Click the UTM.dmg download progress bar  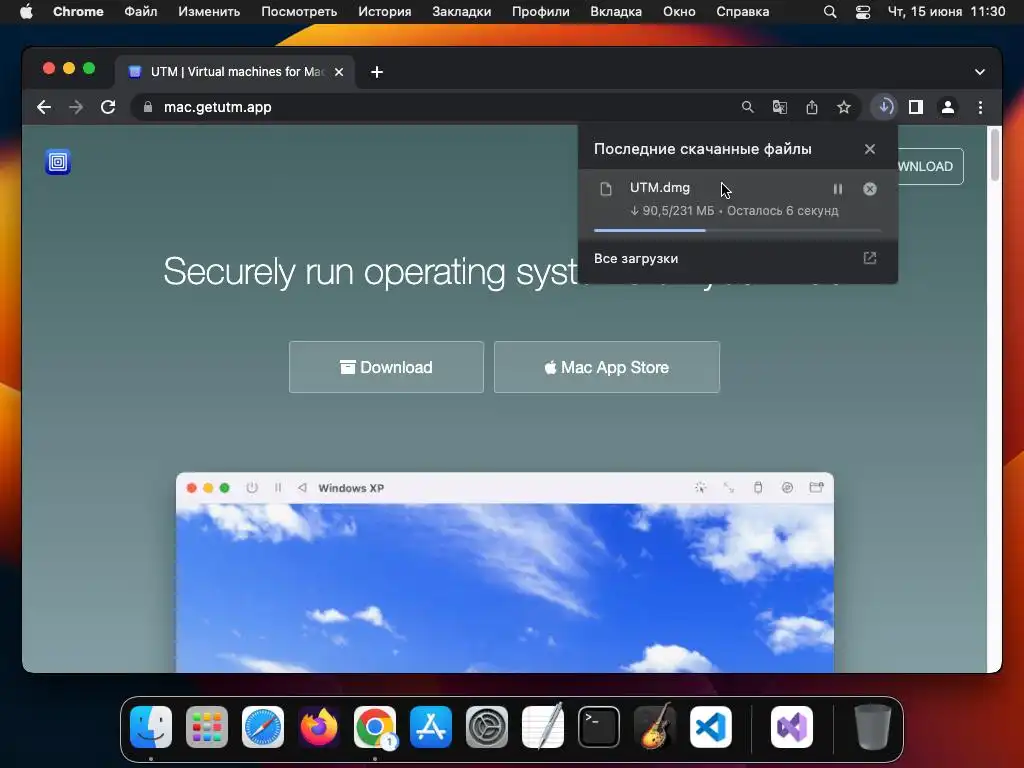pyautogui.click(x=737, y=230)
